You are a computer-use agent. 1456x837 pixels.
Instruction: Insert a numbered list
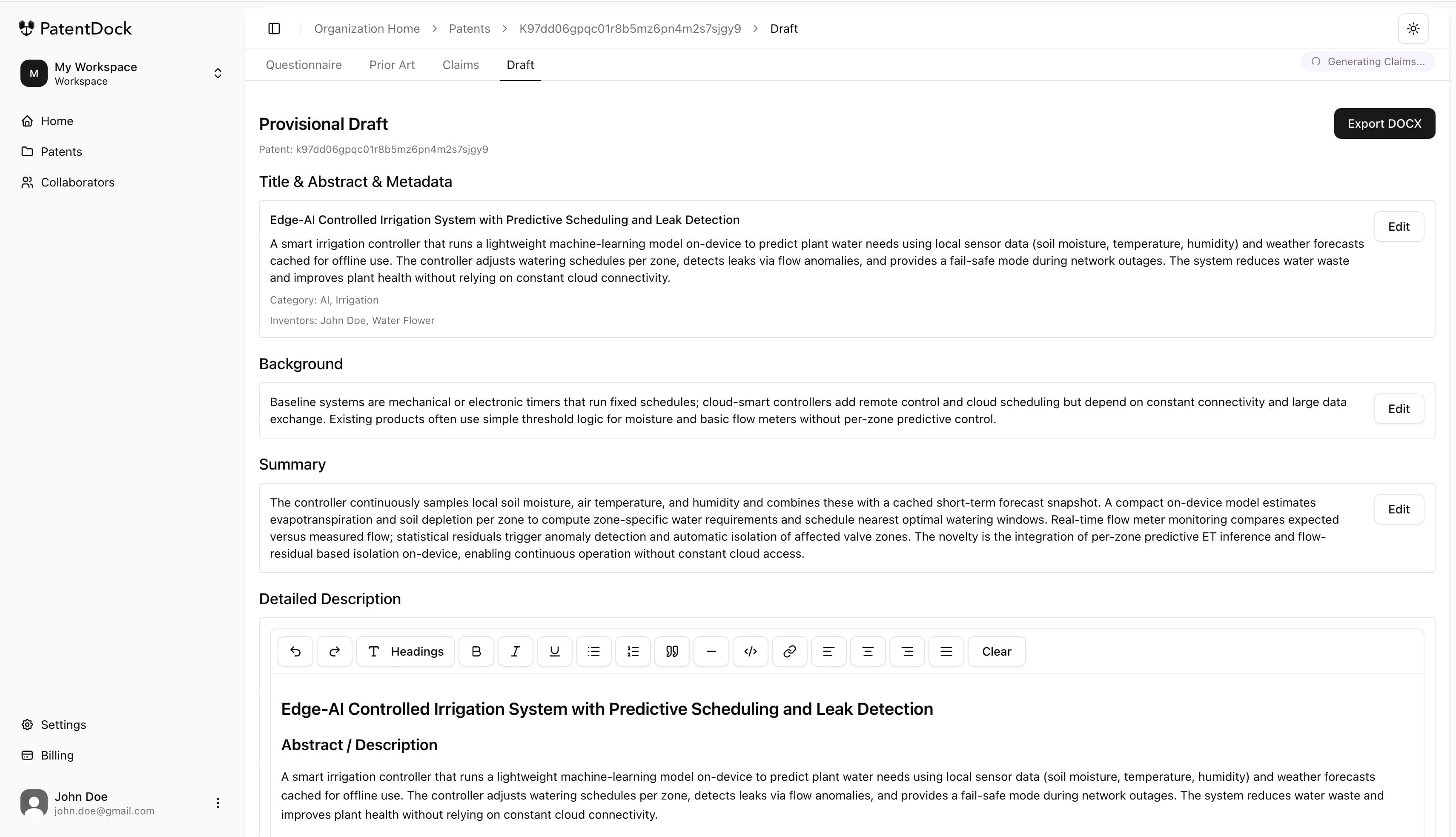633,651
